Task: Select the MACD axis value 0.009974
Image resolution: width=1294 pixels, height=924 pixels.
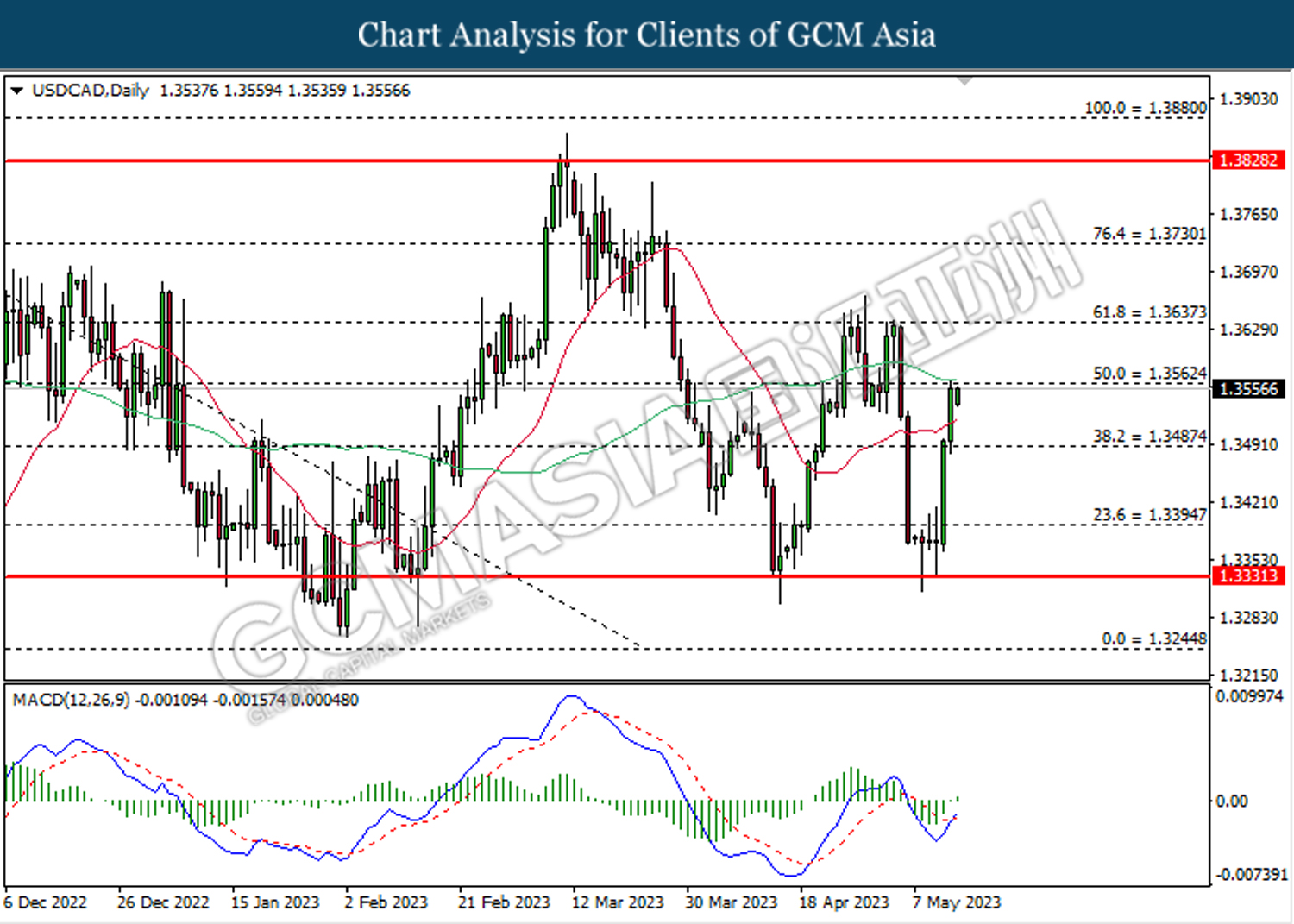Action: (x=1249, y=696)
